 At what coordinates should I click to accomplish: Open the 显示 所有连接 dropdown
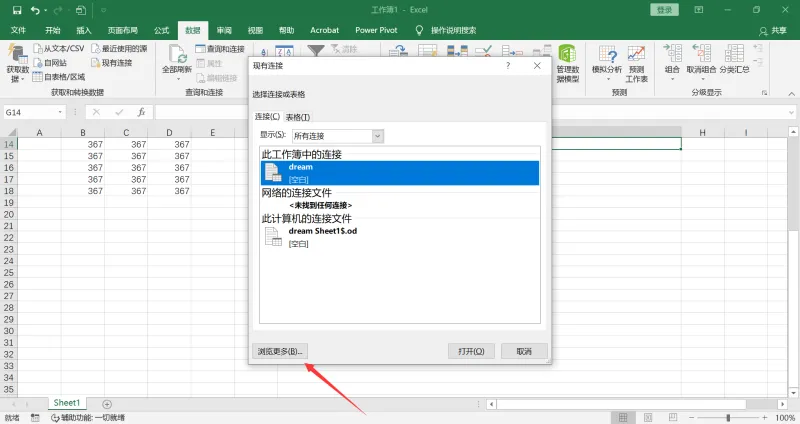[x=378, y=136]
